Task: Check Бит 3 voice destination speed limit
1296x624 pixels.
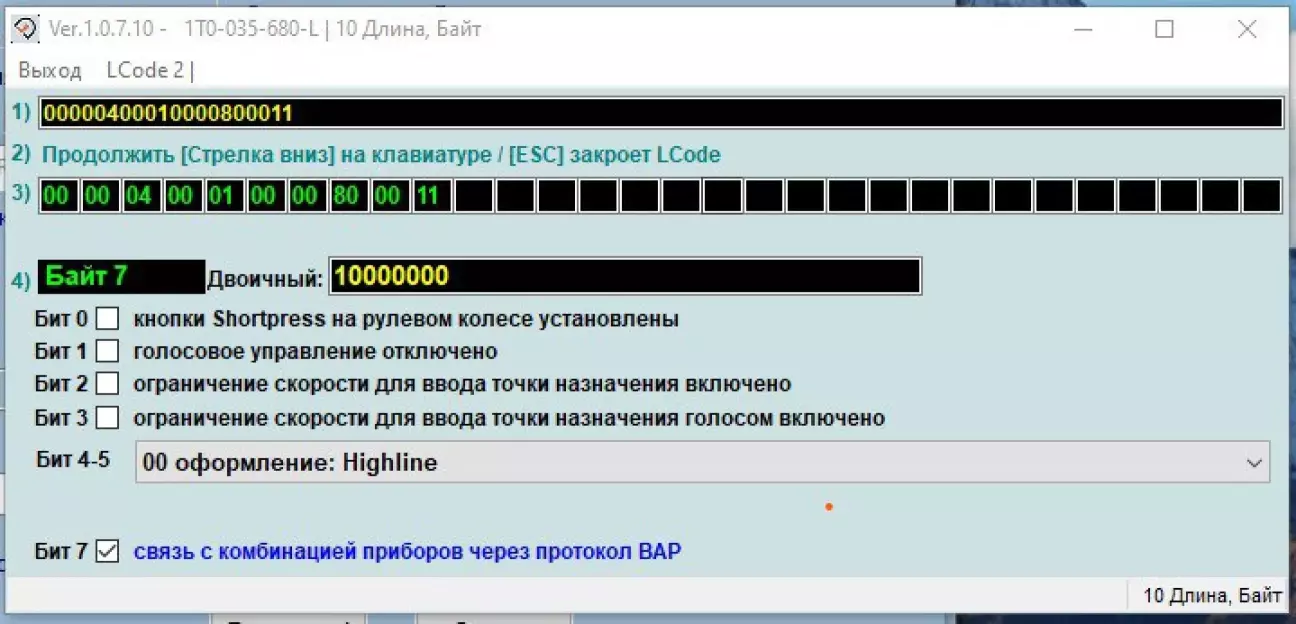Action: (x=107, y=417)
